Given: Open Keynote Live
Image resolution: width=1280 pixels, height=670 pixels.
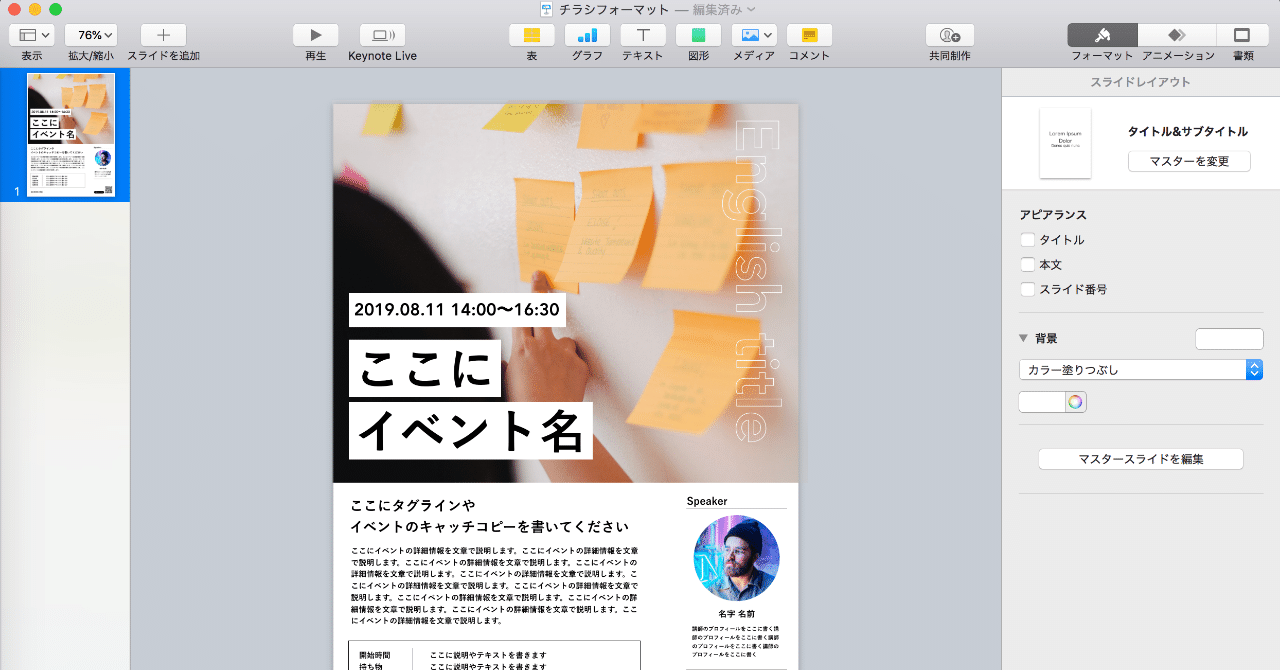Looking at the screenshot, I should [382, 35].
